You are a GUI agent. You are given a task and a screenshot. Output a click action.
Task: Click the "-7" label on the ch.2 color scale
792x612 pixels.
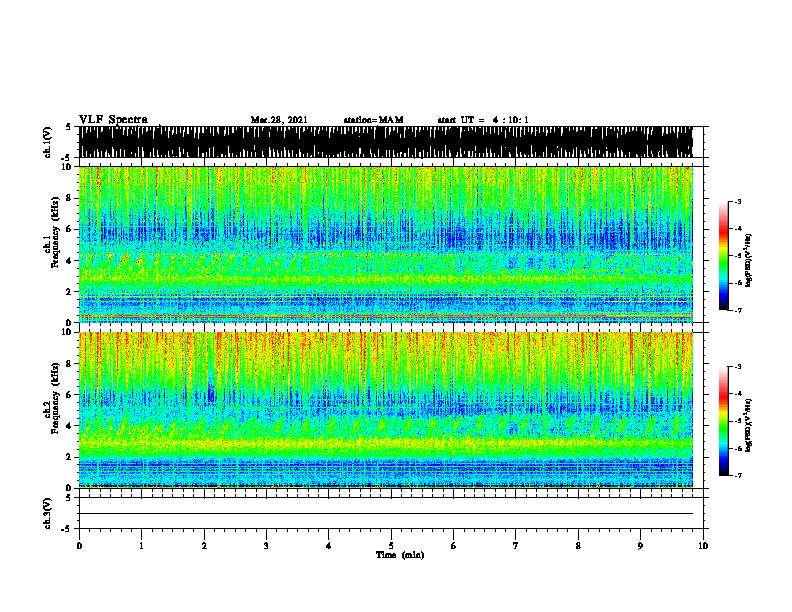pyautogui.click(x=737, y=475)
